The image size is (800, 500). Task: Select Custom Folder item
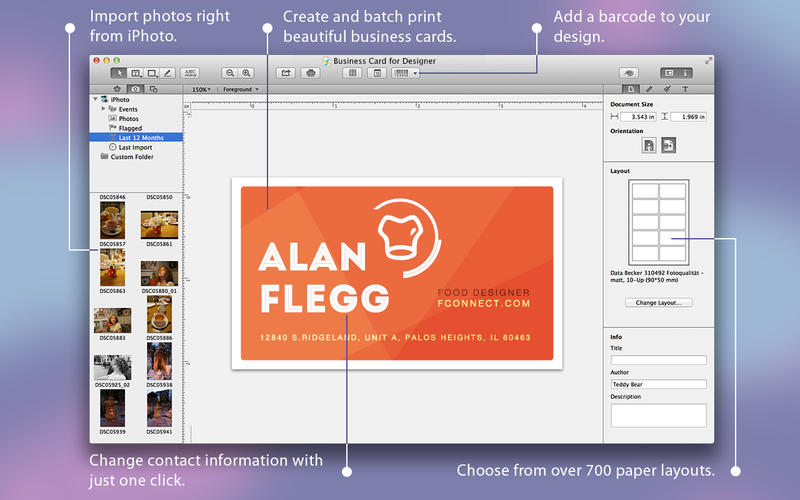[x=132, y=157]
